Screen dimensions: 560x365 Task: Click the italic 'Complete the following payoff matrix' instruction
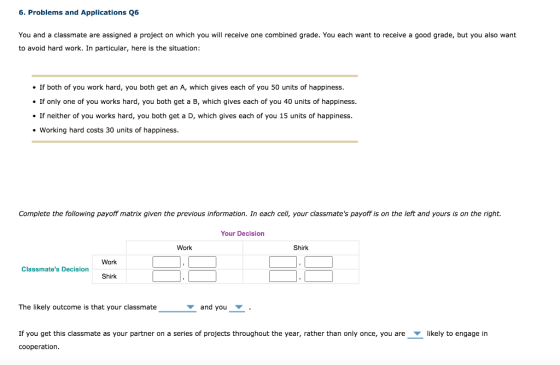click(260, 214)
